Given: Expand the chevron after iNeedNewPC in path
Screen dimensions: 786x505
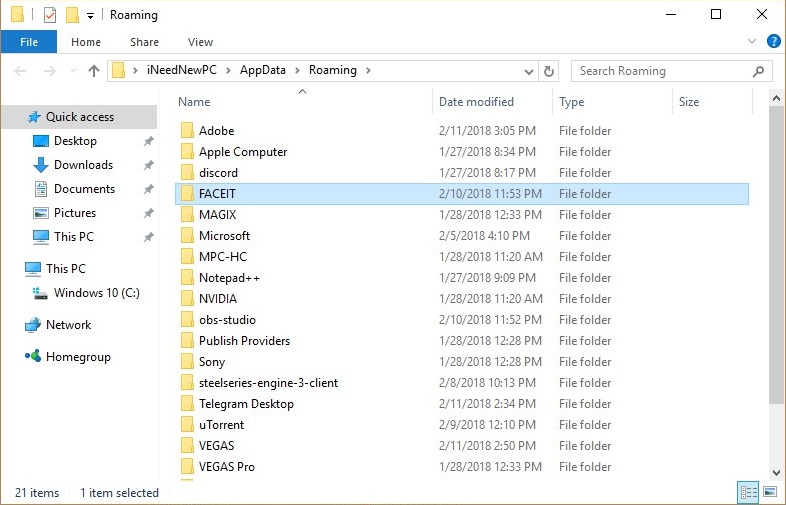Looking at the screenshot, I should 228,71.
